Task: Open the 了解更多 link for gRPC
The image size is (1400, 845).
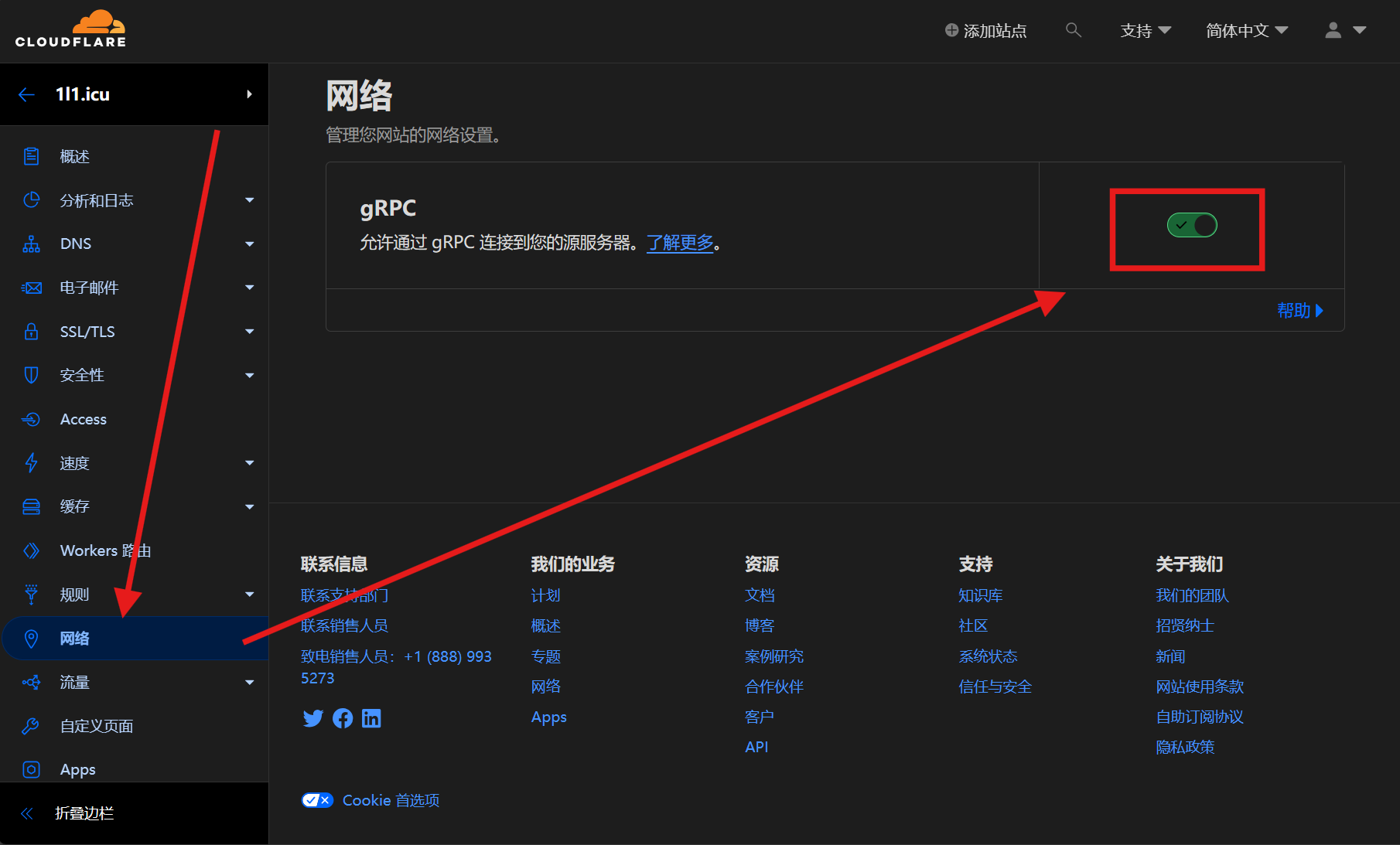Action: click(x=680, y=243)
